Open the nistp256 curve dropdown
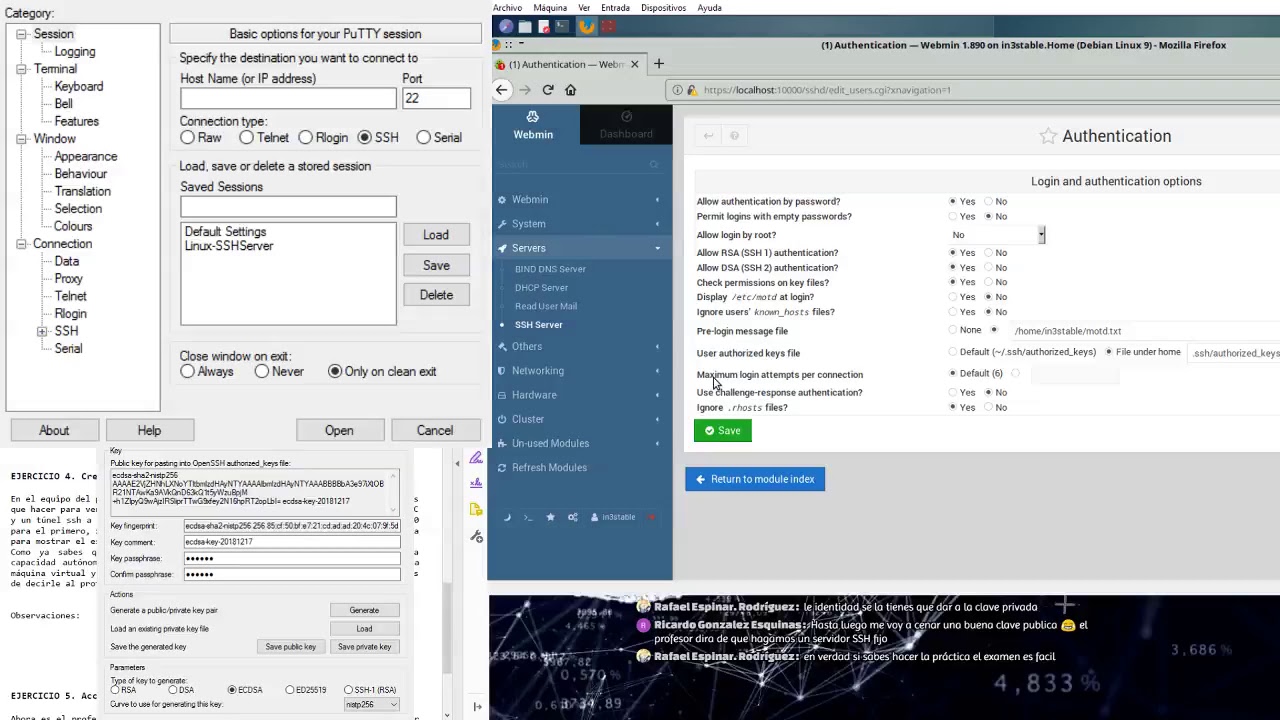Screen dimensions: 1280x720 coord(371,705)
